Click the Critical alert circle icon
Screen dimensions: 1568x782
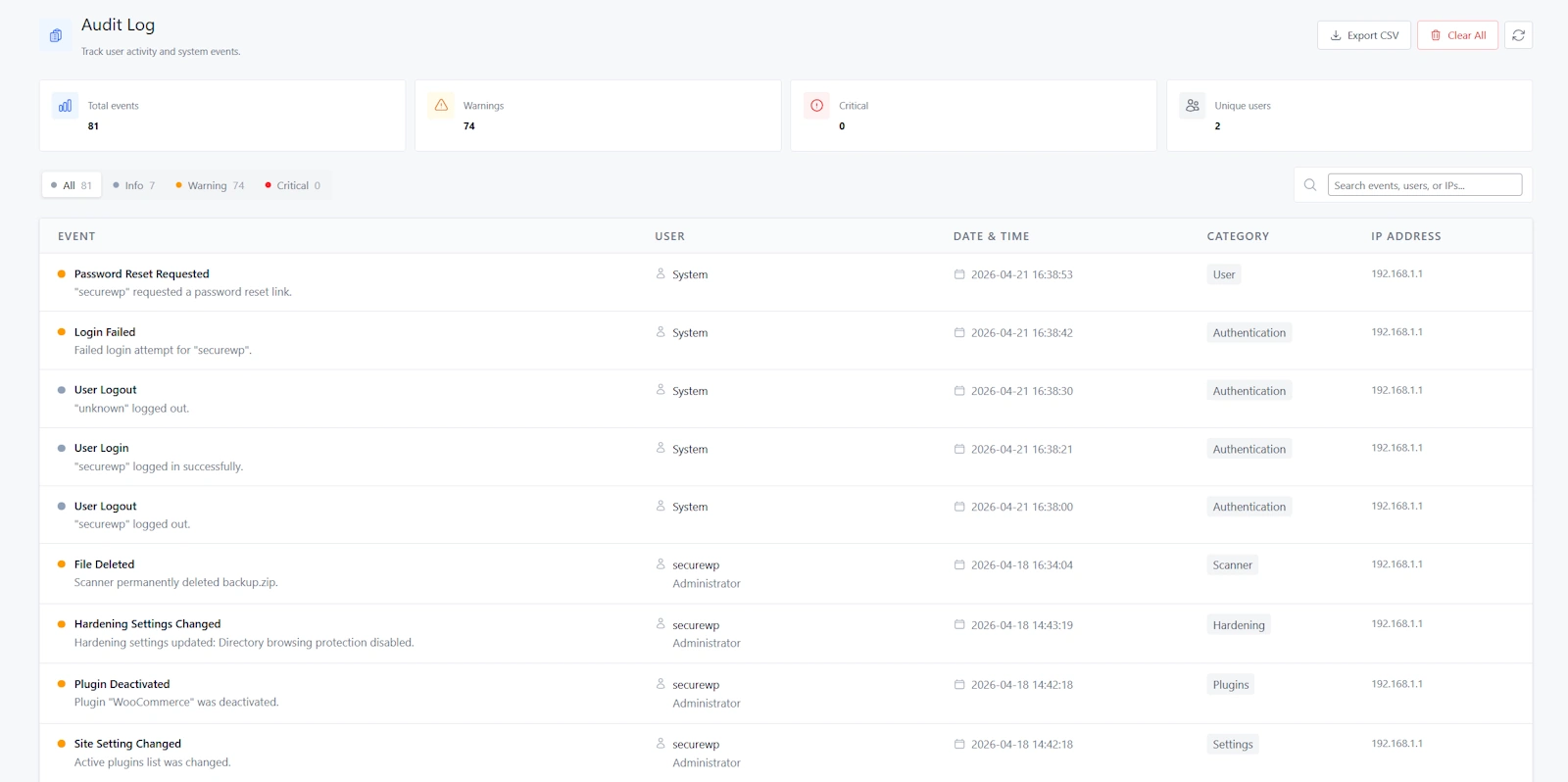click(817, 106)
